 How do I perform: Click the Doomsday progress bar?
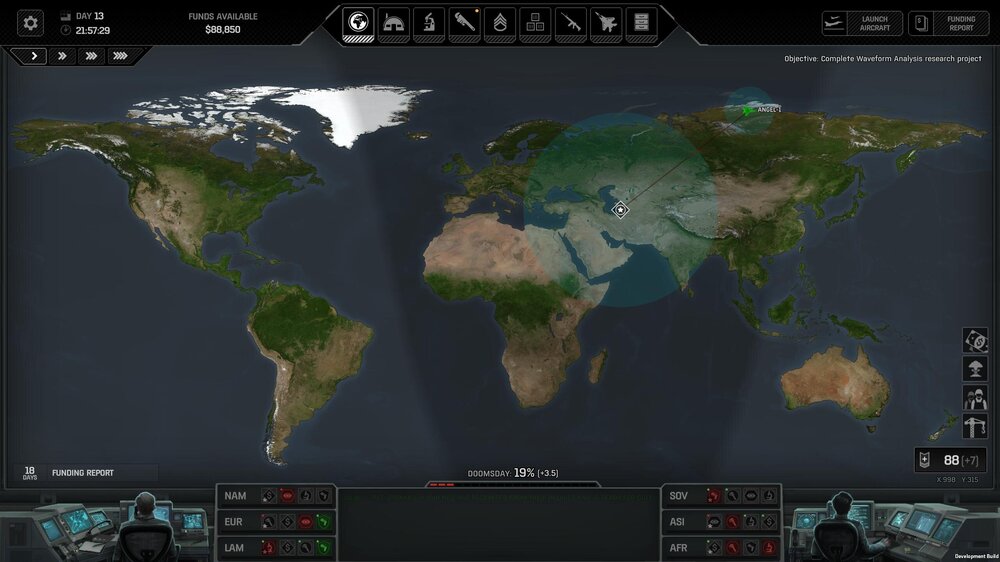pyautogui.click(x=513, y=485)
